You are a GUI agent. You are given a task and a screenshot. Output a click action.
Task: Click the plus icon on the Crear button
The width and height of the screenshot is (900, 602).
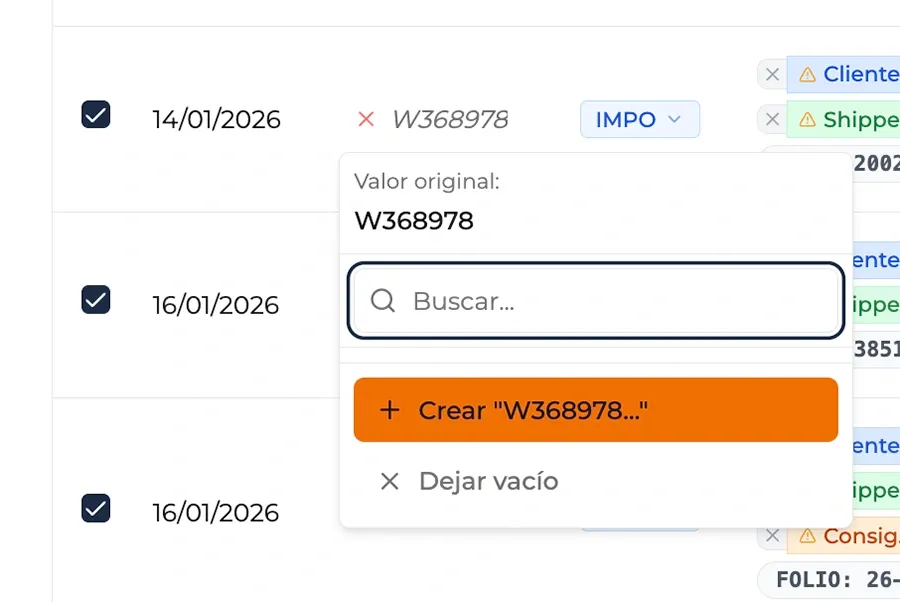(390, 410)
